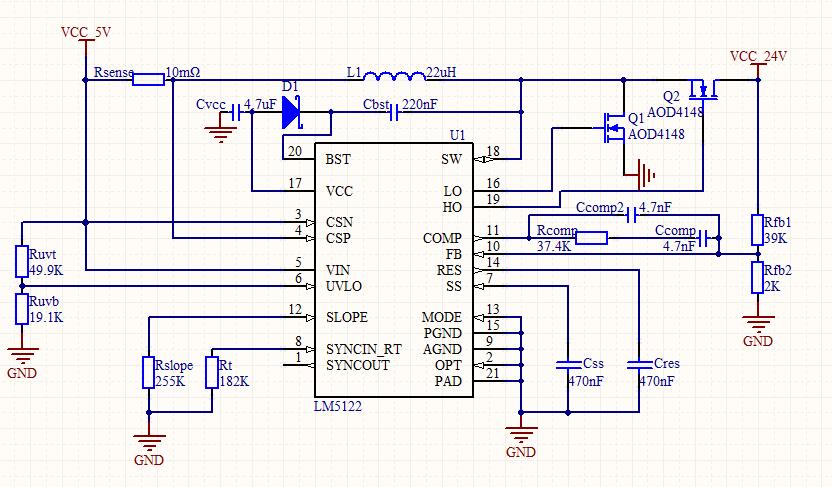Image resolution: width=832 pixels, height=487 pixels.
Task: Select the Rslope resistor symbol
Action: [149, 372]
